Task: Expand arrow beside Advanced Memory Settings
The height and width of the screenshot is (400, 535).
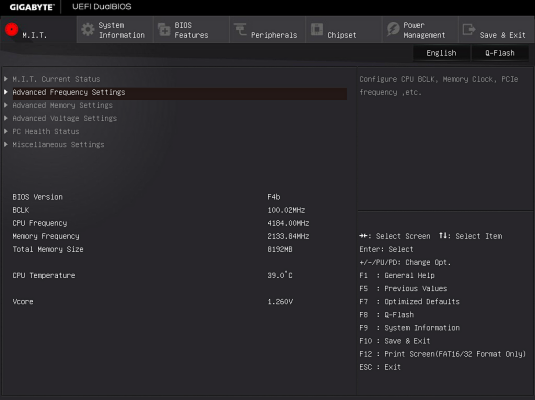Action: pyautogui.click(x=6, y=105)
